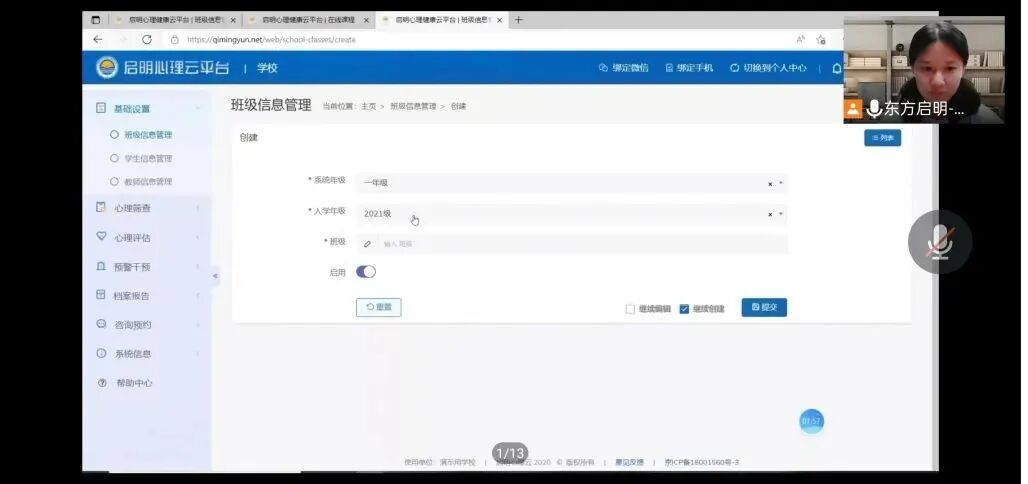This screenshot has width=1028, height=484.
Task: Click 主页 in the breadcrumb
Action: click(368, 106)
